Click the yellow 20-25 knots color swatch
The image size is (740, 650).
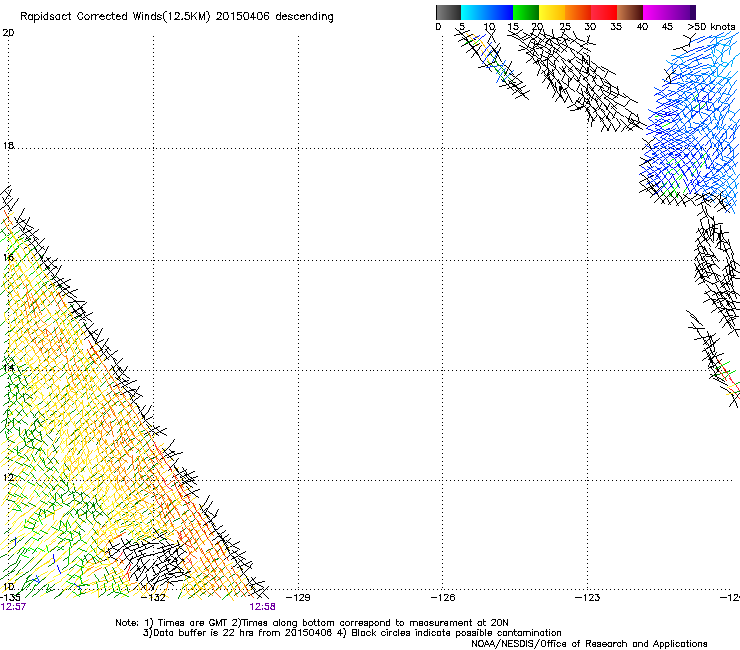click(552, 12)
